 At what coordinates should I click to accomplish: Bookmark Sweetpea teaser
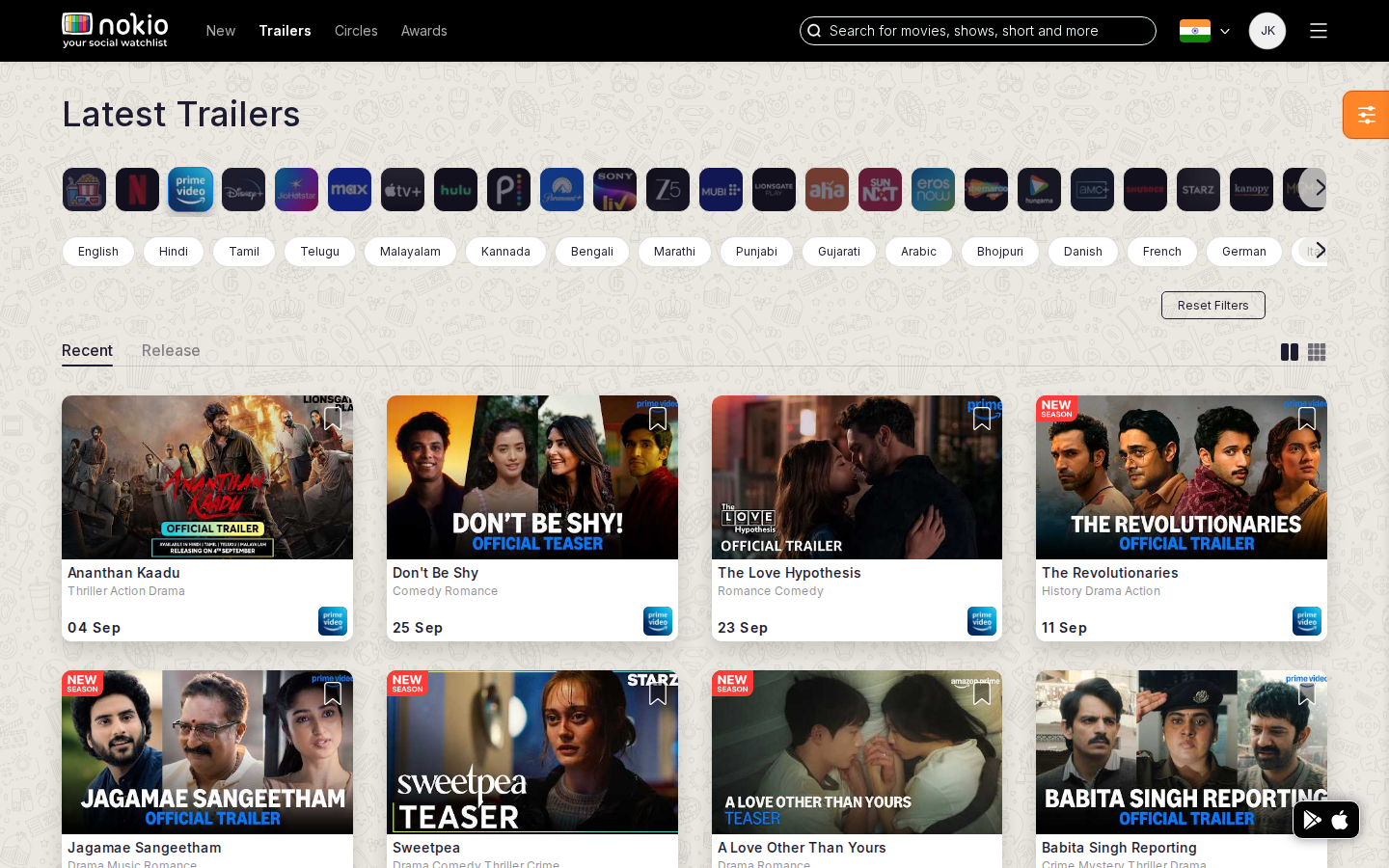tap(658, 693)
